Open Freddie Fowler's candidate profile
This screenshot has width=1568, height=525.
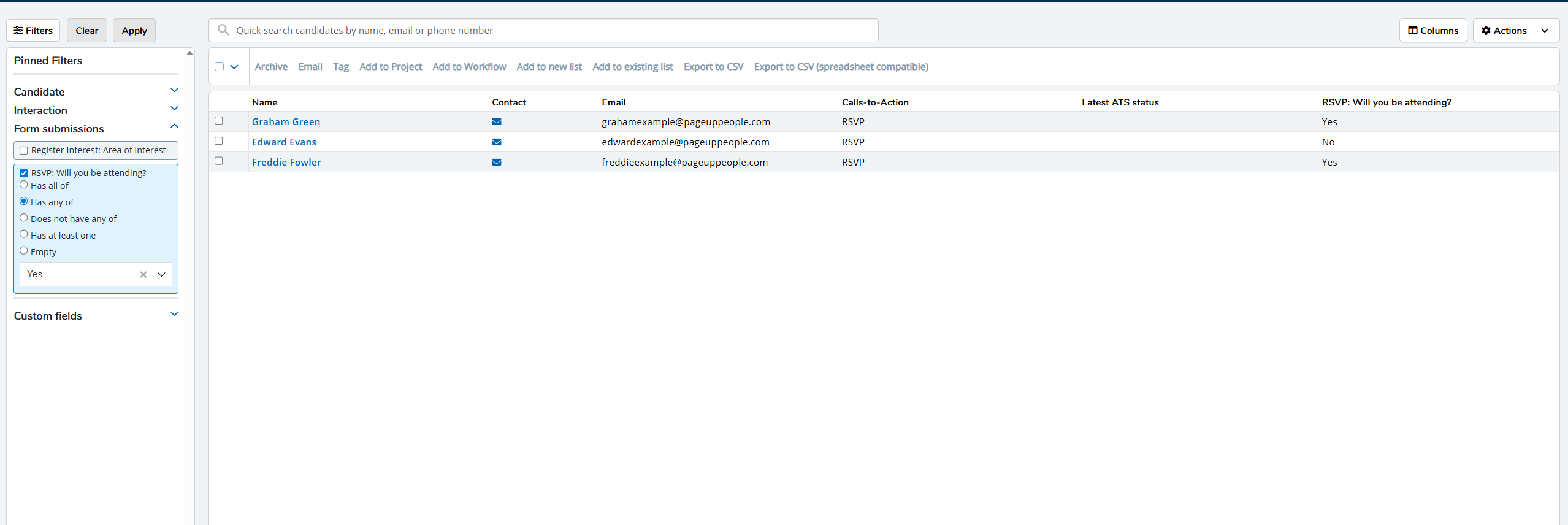[x=286, y=162]
